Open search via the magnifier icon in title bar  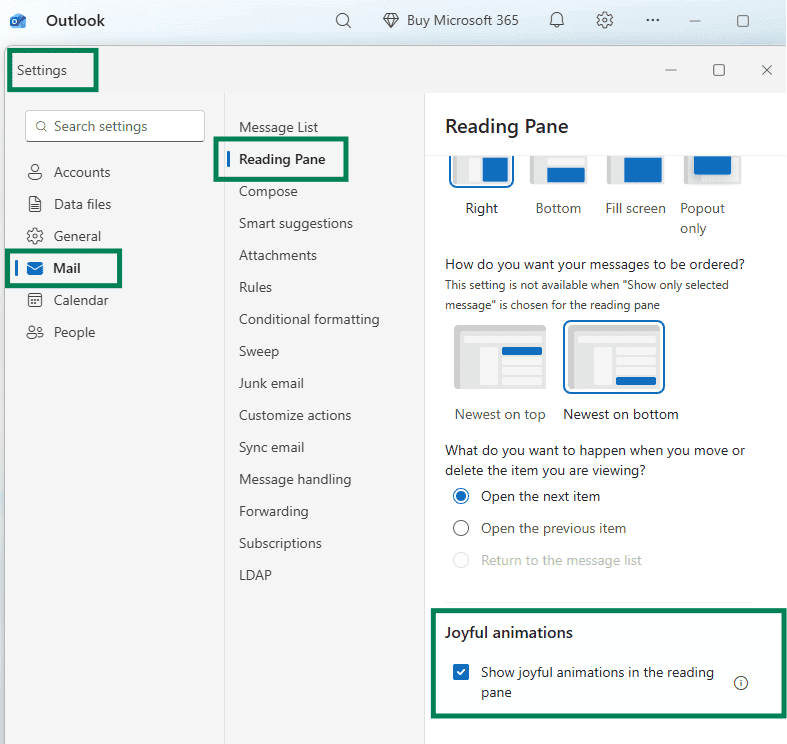pyautogui.click(x=343, y=21)
